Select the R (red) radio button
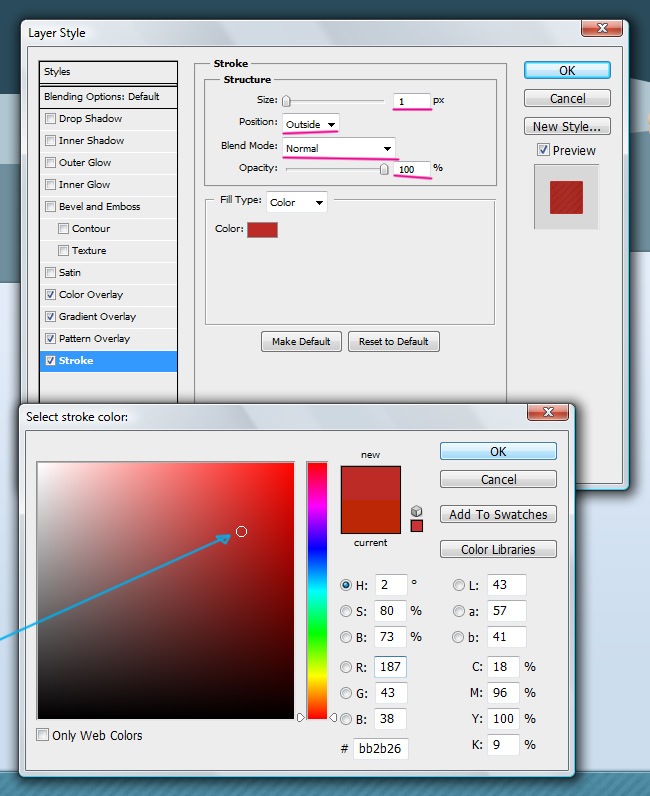650x796 pixels. (346, 667)
